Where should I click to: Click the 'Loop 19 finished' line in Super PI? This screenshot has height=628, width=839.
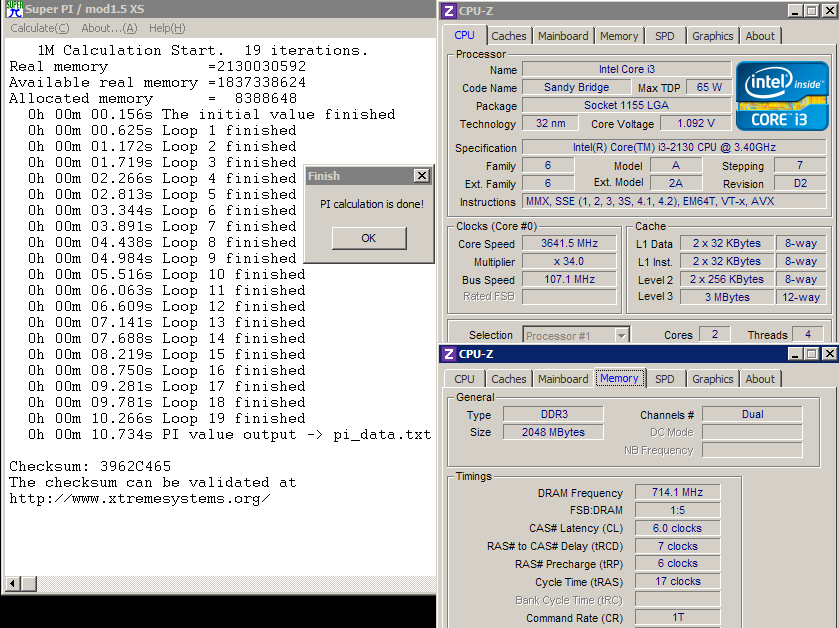tap(167, 418)
